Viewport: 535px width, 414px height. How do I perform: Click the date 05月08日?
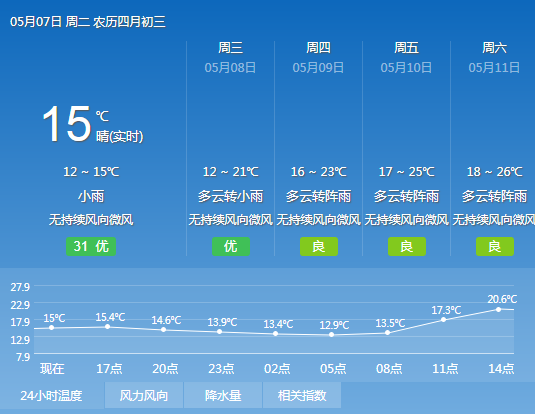[x=231, y=68]
